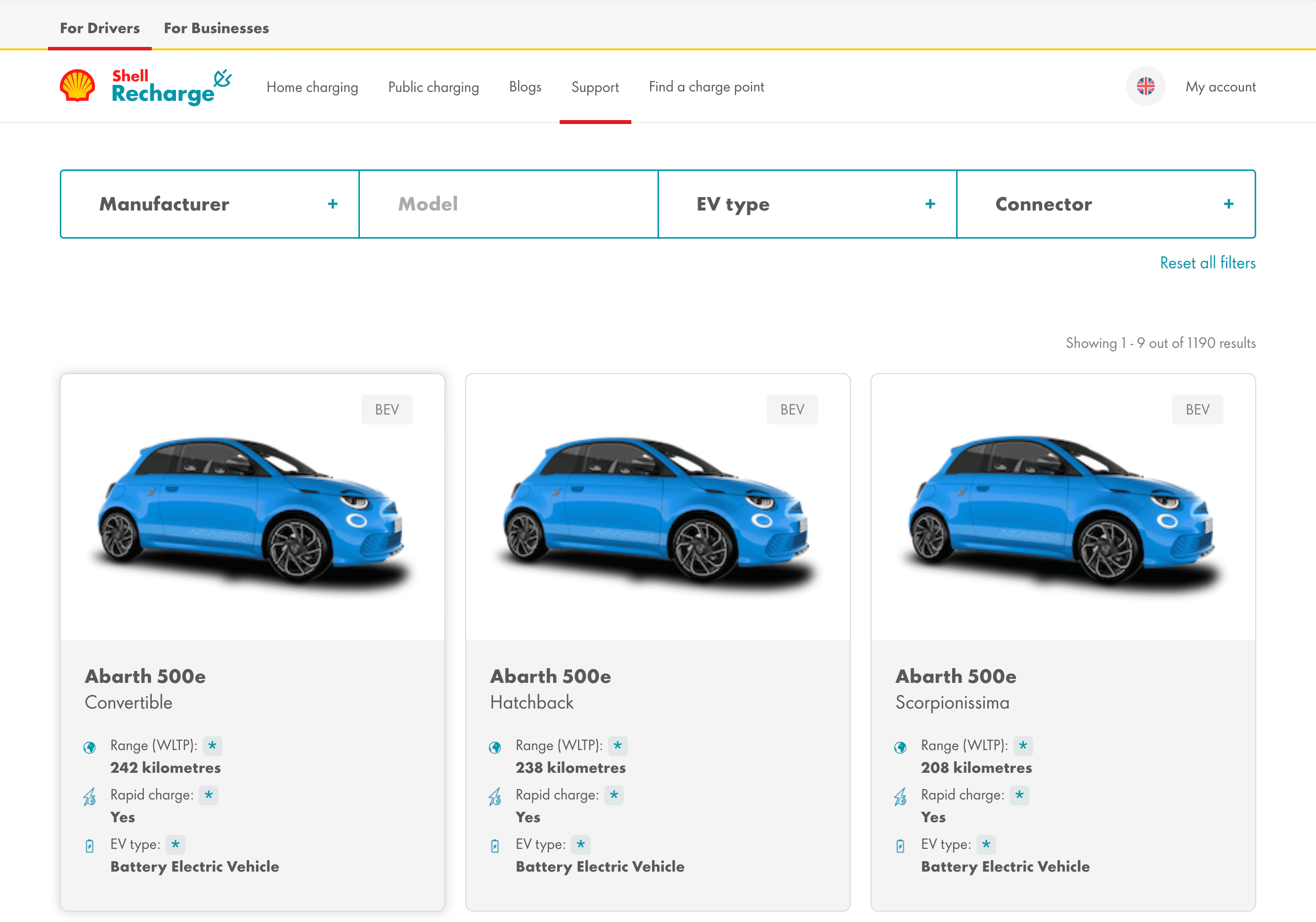Image resolution: width=1316 pixels, height=922 pixels.
Task: Click the battery icon on Hatchback card
Action: (x=495, y=846)
